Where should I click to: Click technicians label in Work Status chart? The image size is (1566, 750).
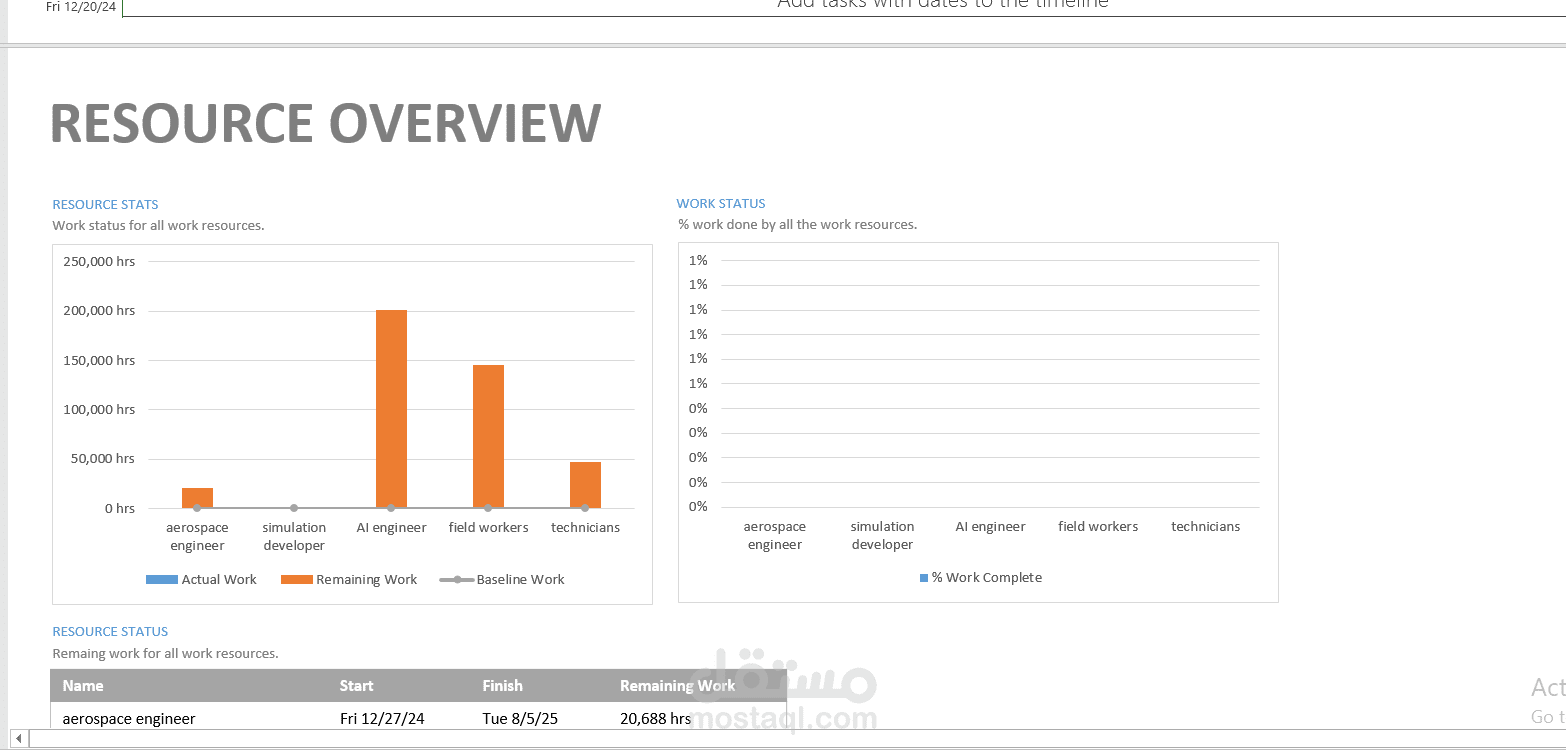(1205, 526)
